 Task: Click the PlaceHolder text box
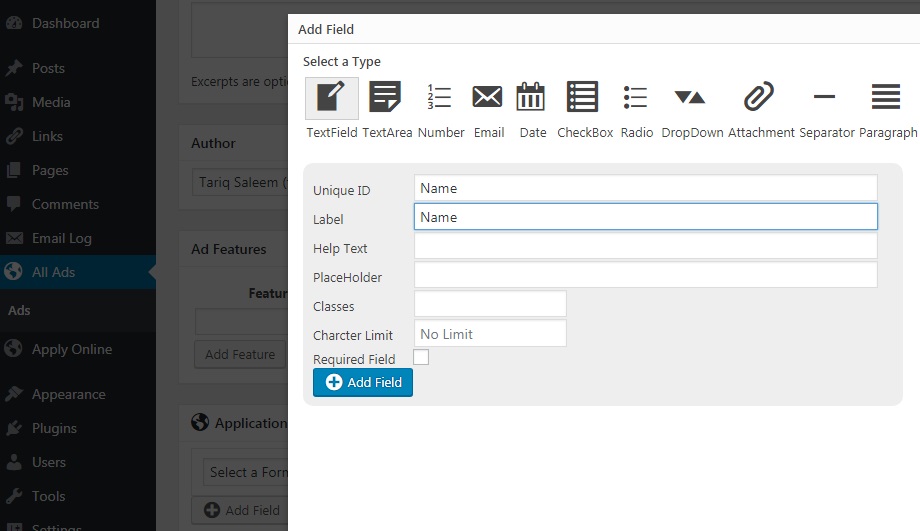(x=645, y=275)
